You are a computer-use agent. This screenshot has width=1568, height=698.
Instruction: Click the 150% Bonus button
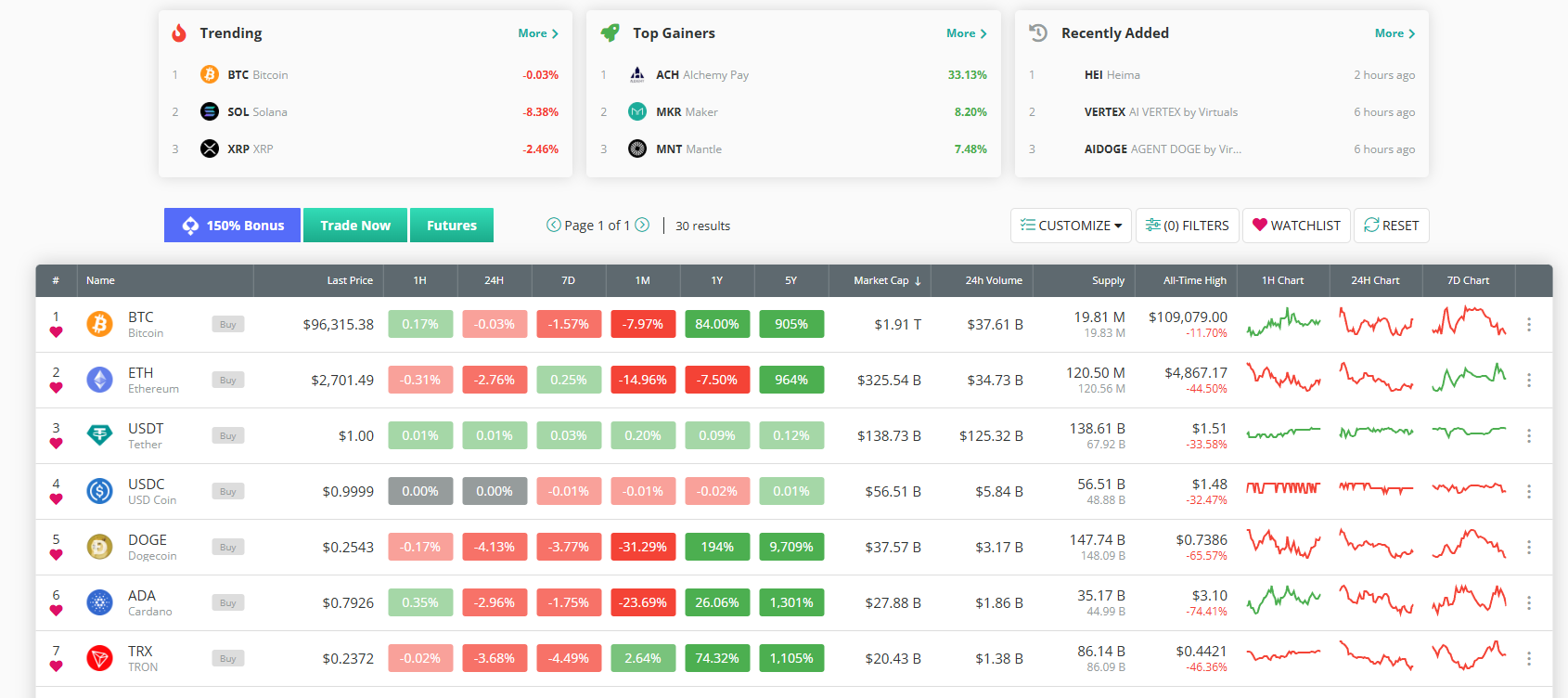click(232, 226)
